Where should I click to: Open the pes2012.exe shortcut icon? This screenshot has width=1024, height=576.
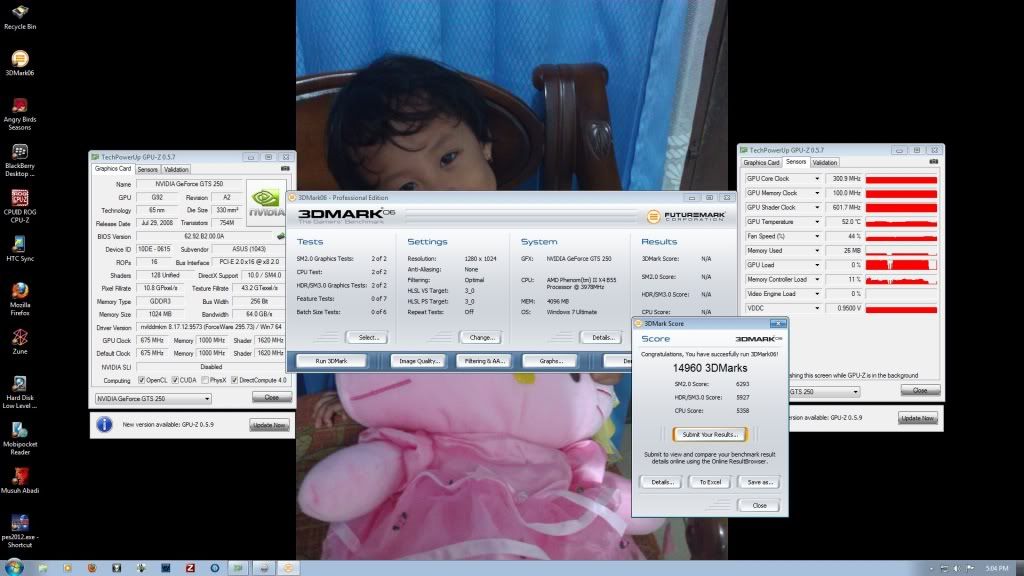20,532
